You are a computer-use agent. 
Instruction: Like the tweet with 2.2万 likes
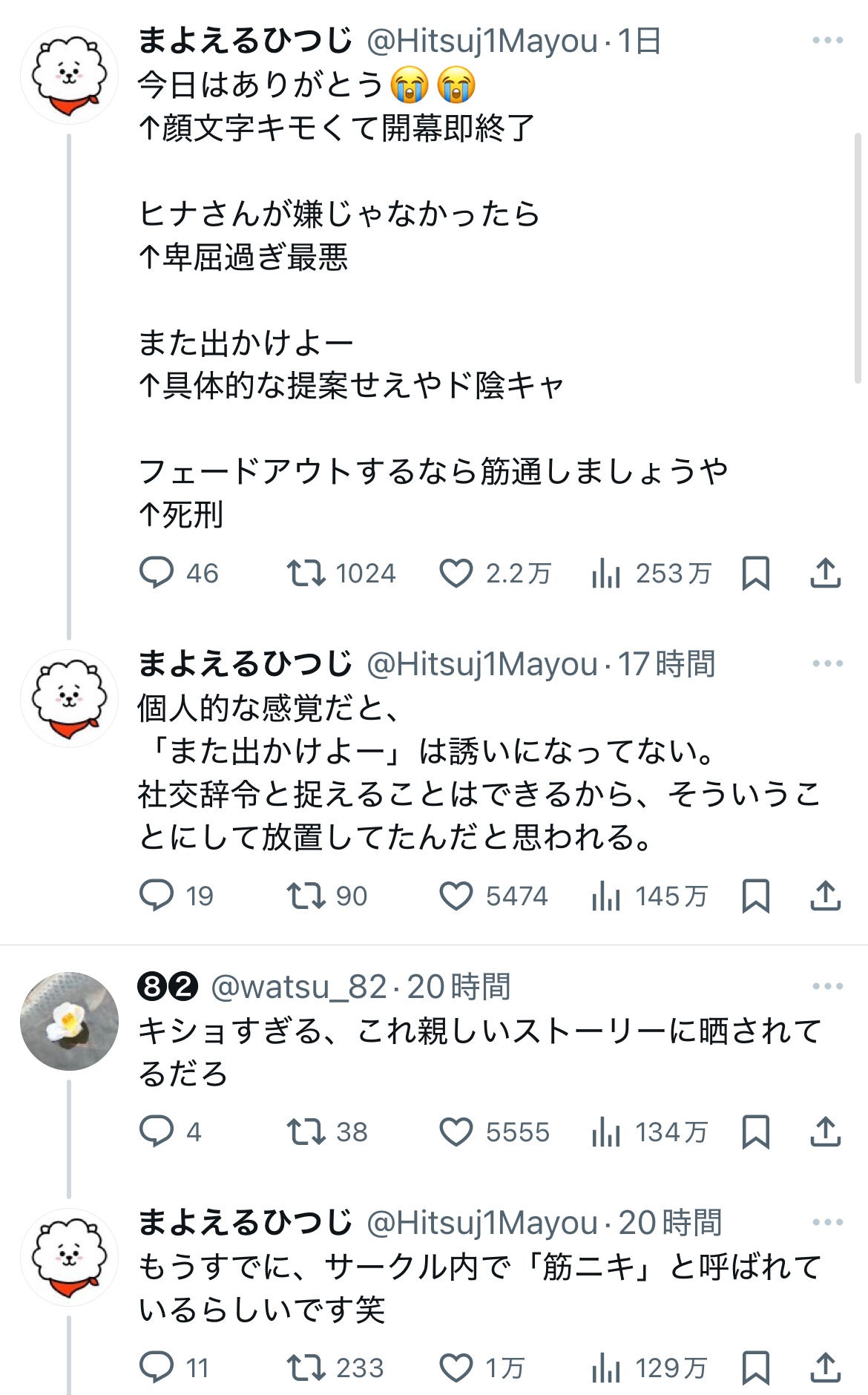coord(456,574)
